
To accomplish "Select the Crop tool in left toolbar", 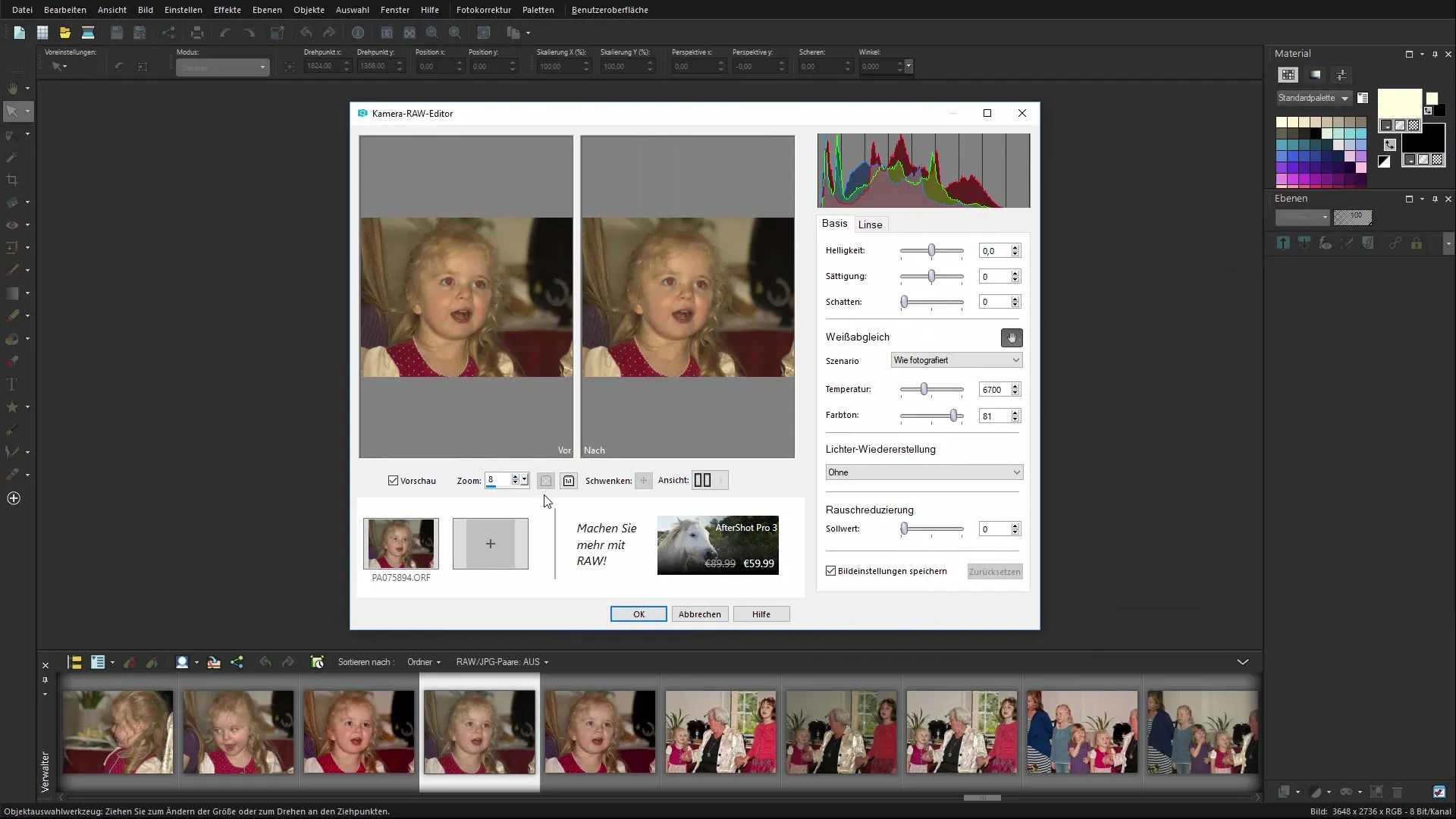I will pos(12,180).
